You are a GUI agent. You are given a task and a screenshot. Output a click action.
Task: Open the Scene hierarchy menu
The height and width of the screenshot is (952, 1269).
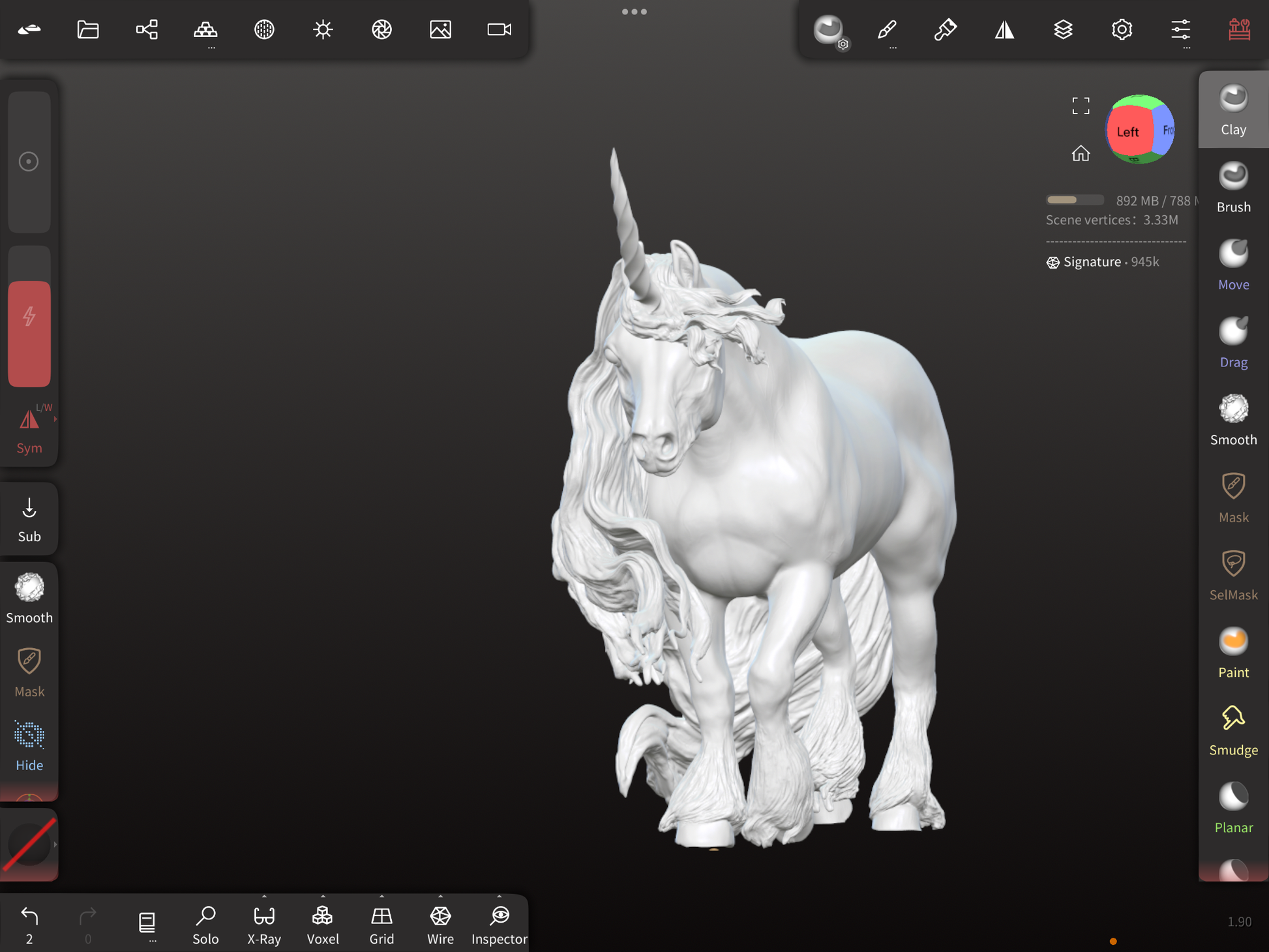click(x=147, y=29)
